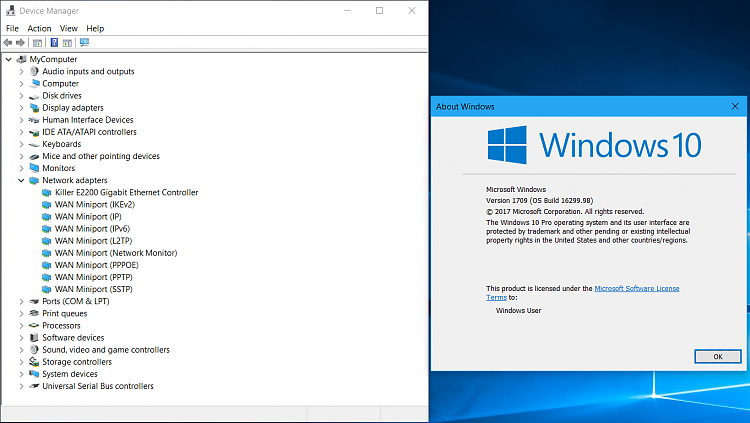This screenshot has width=750, height=423.
Task: Click the IDE ATA/ATAPI controllers icon
Action: [x=34, y=133]
